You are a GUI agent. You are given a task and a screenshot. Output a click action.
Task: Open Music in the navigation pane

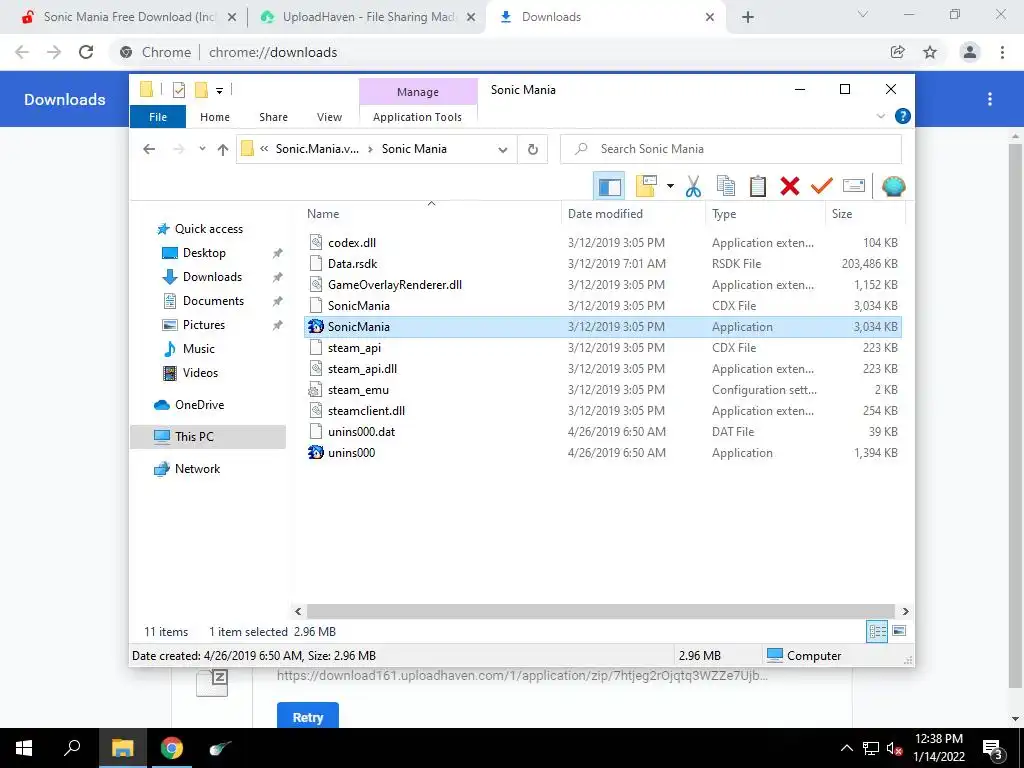199,349
